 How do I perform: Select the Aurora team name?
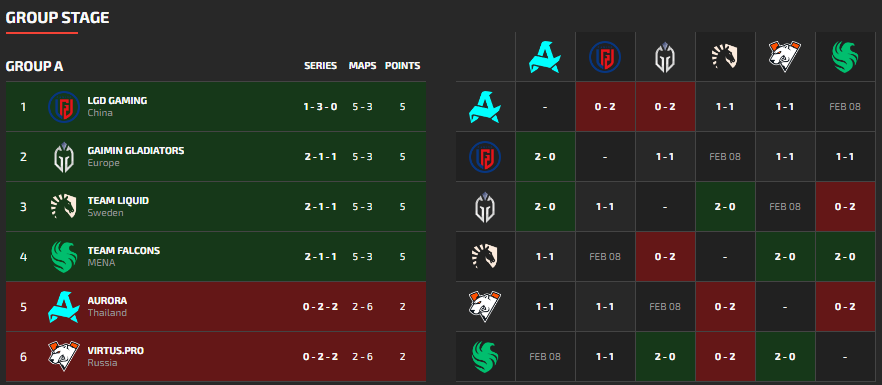coord(107,301)
